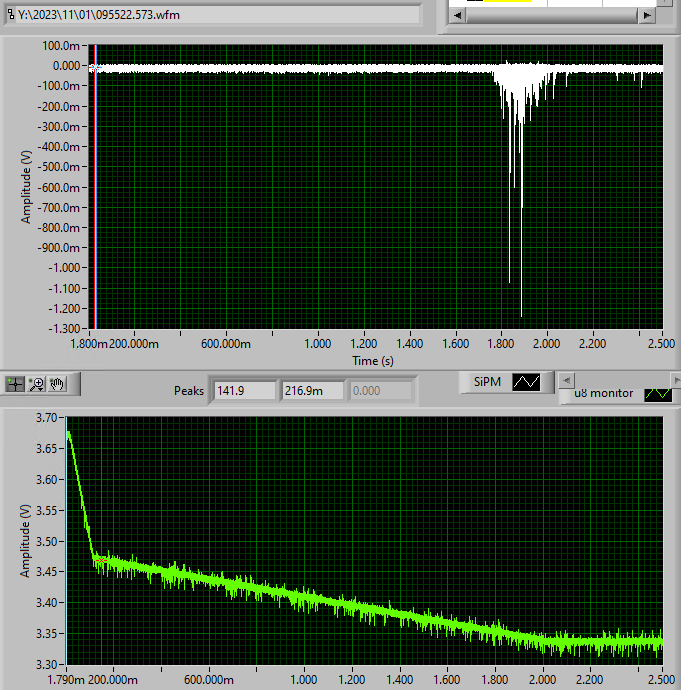Click right arrow of top-right horizontal scrollbar
Viewport: 681px width, 691px height.
pyautogui.click(x=647, y=17)
